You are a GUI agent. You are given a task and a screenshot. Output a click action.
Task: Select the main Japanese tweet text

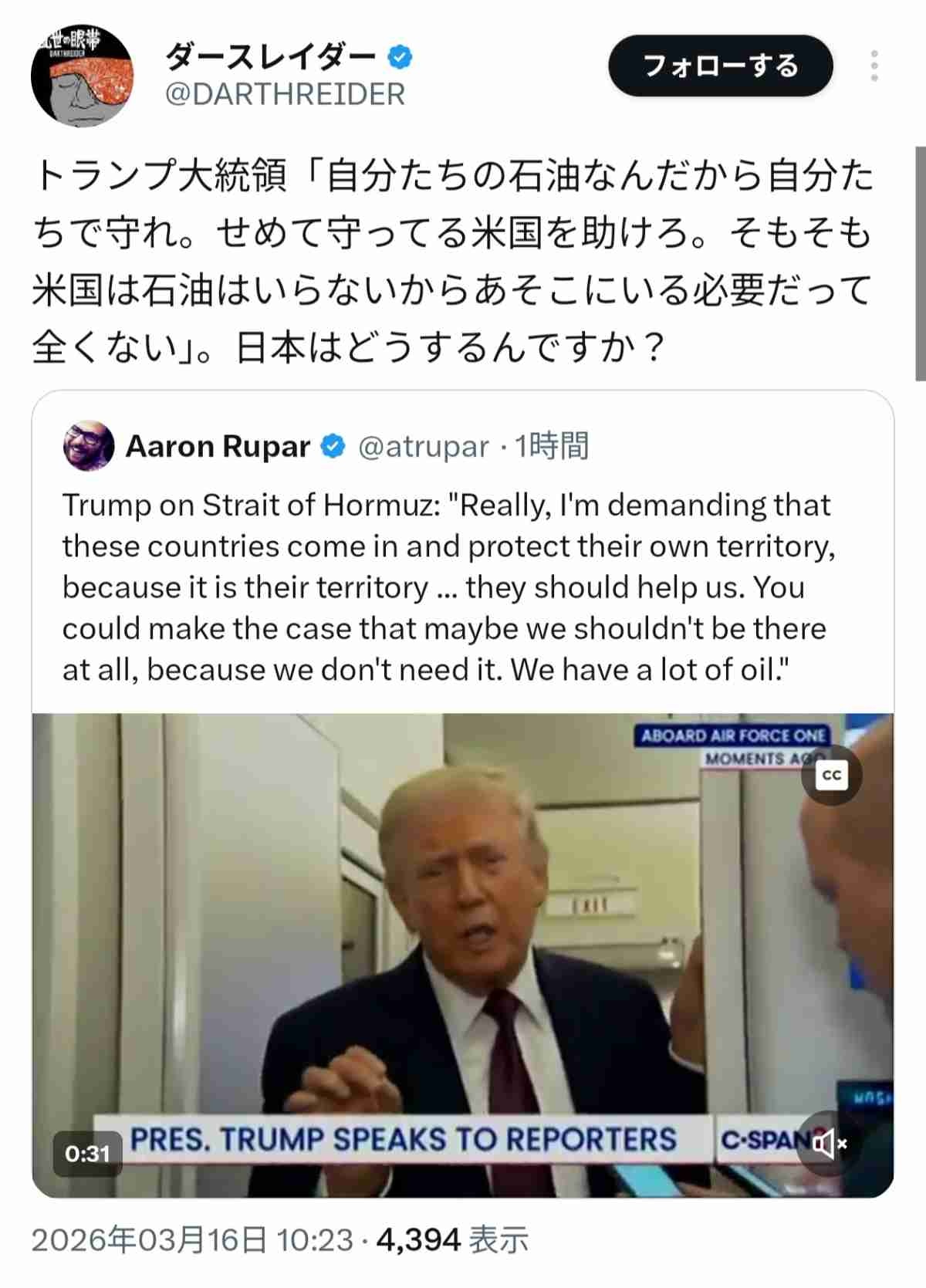pyautogui.click(x=452, y=262)
